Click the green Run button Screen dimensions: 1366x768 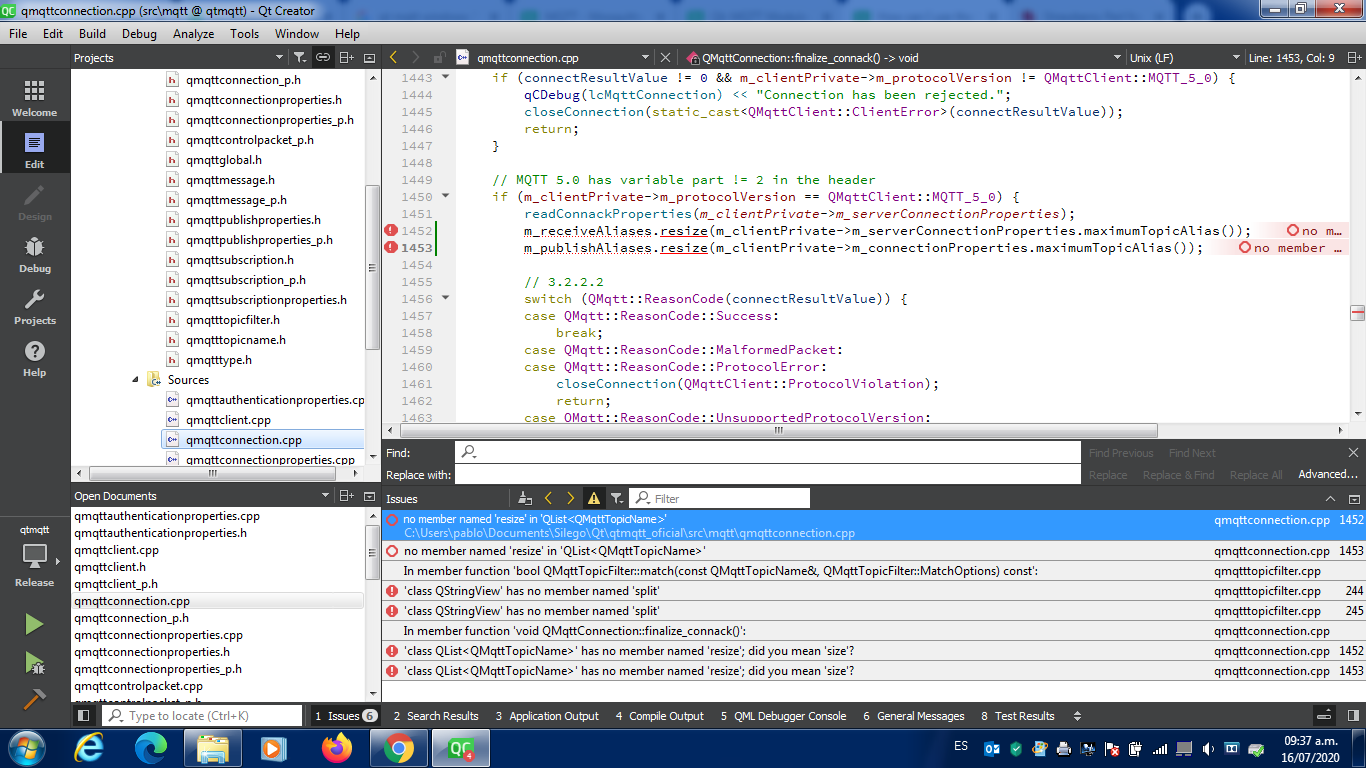pos(34,624)
